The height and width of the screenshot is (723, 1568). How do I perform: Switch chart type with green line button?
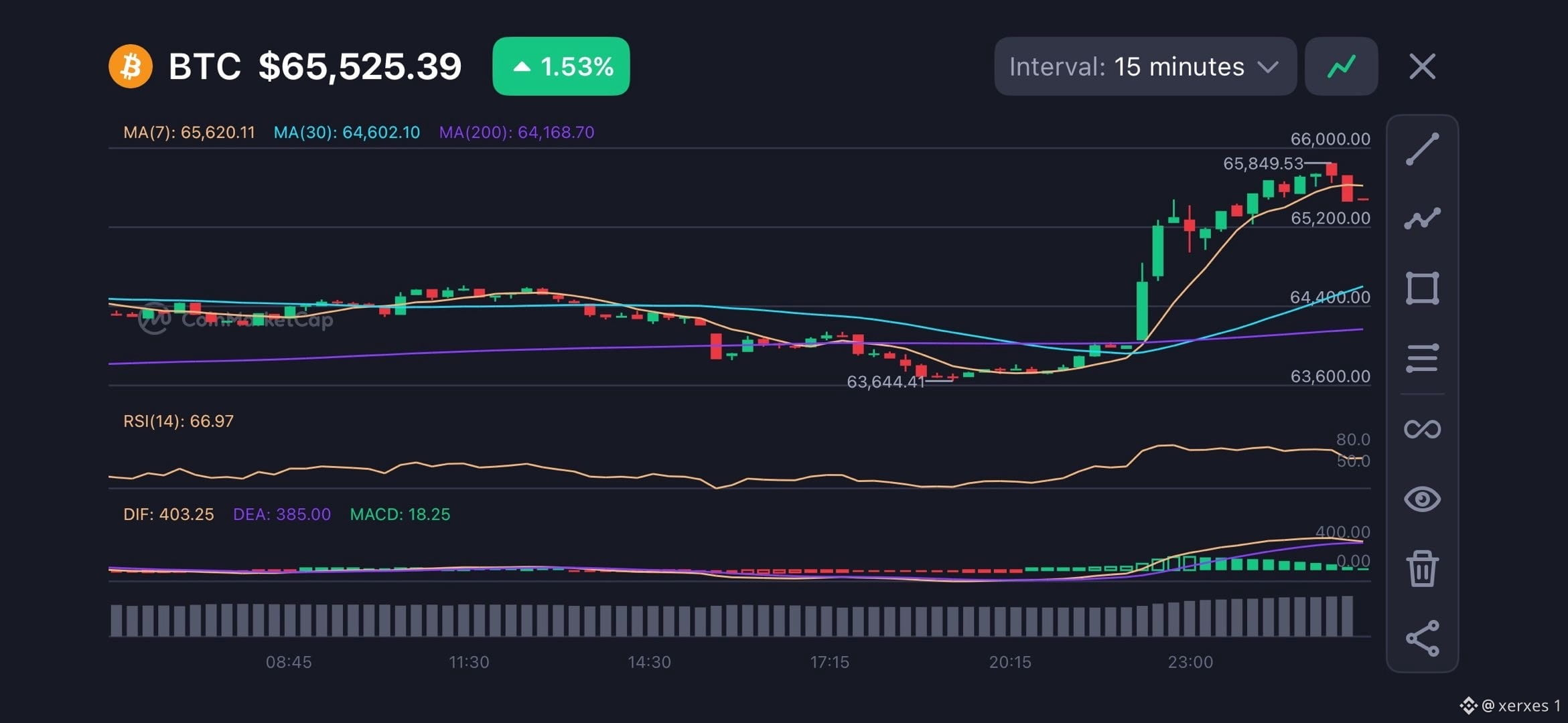[1341, 66]
